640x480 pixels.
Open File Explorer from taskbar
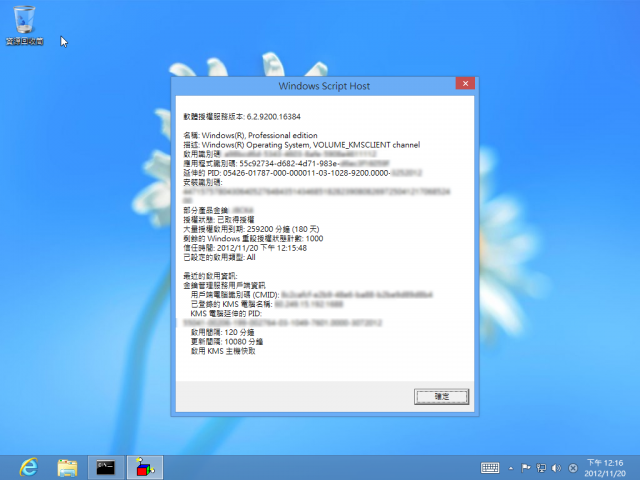[67, 468]
